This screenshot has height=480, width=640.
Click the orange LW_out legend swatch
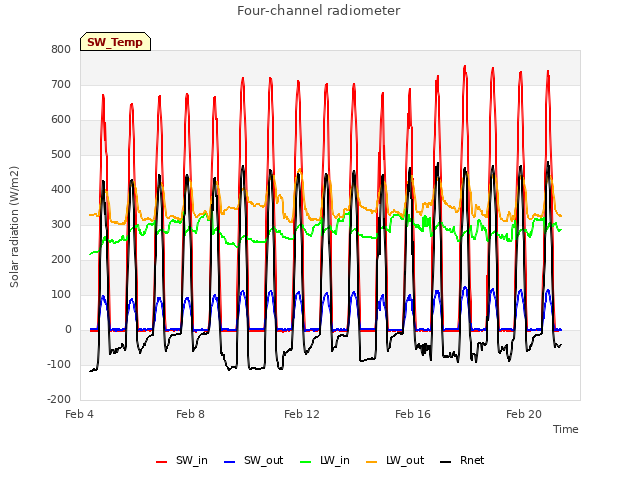[372, 462]
